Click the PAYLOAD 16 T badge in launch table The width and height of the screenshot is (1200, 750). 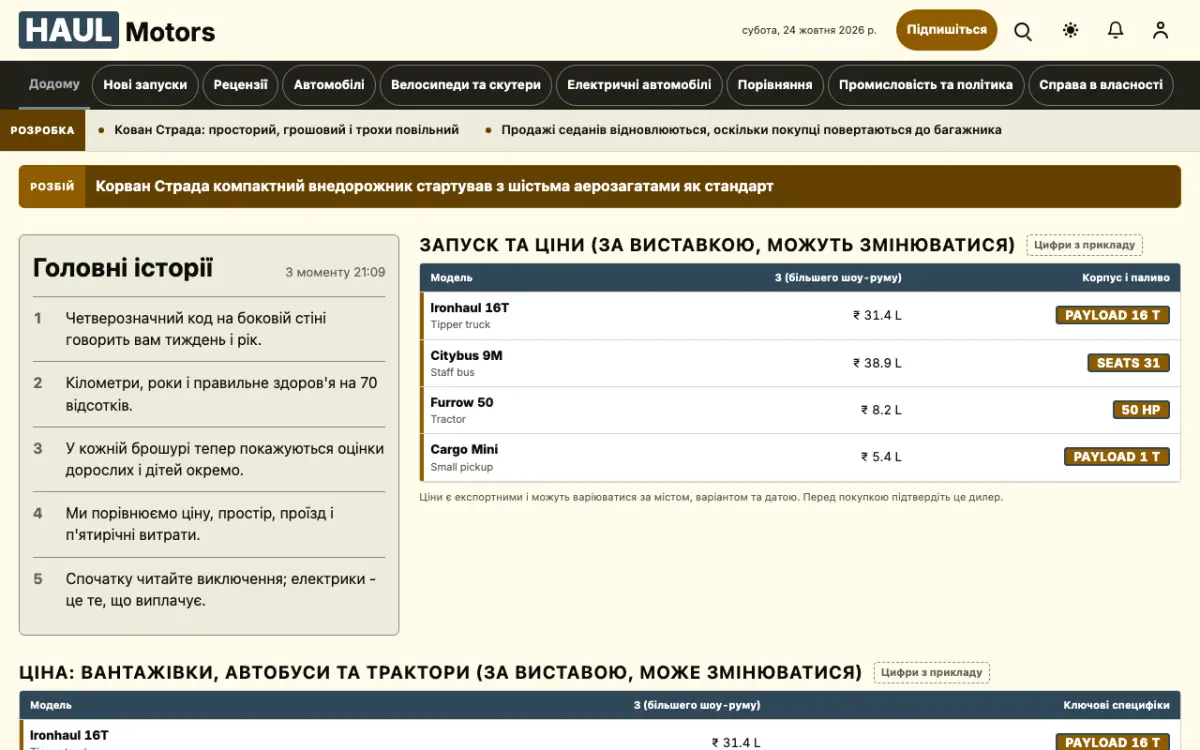point(1112,315)
